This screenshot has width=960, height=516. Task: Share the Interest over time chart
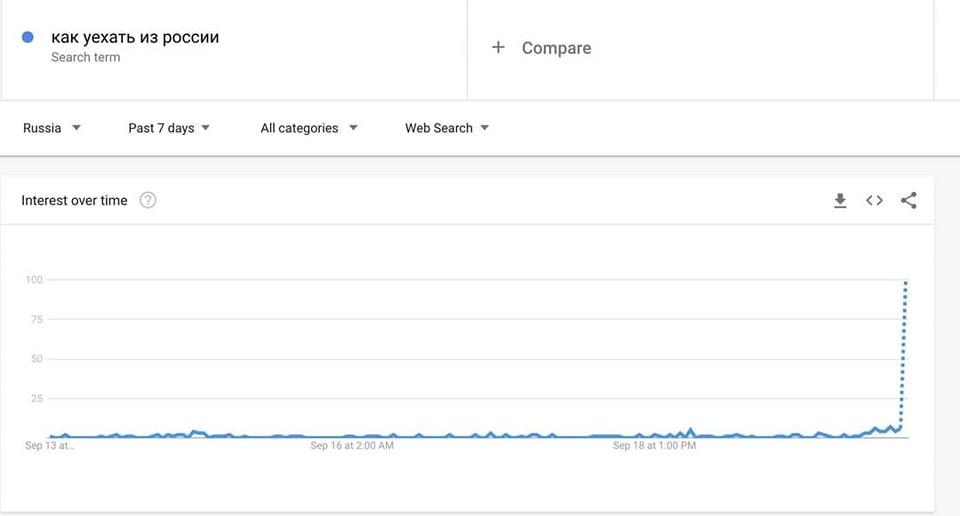909,200
